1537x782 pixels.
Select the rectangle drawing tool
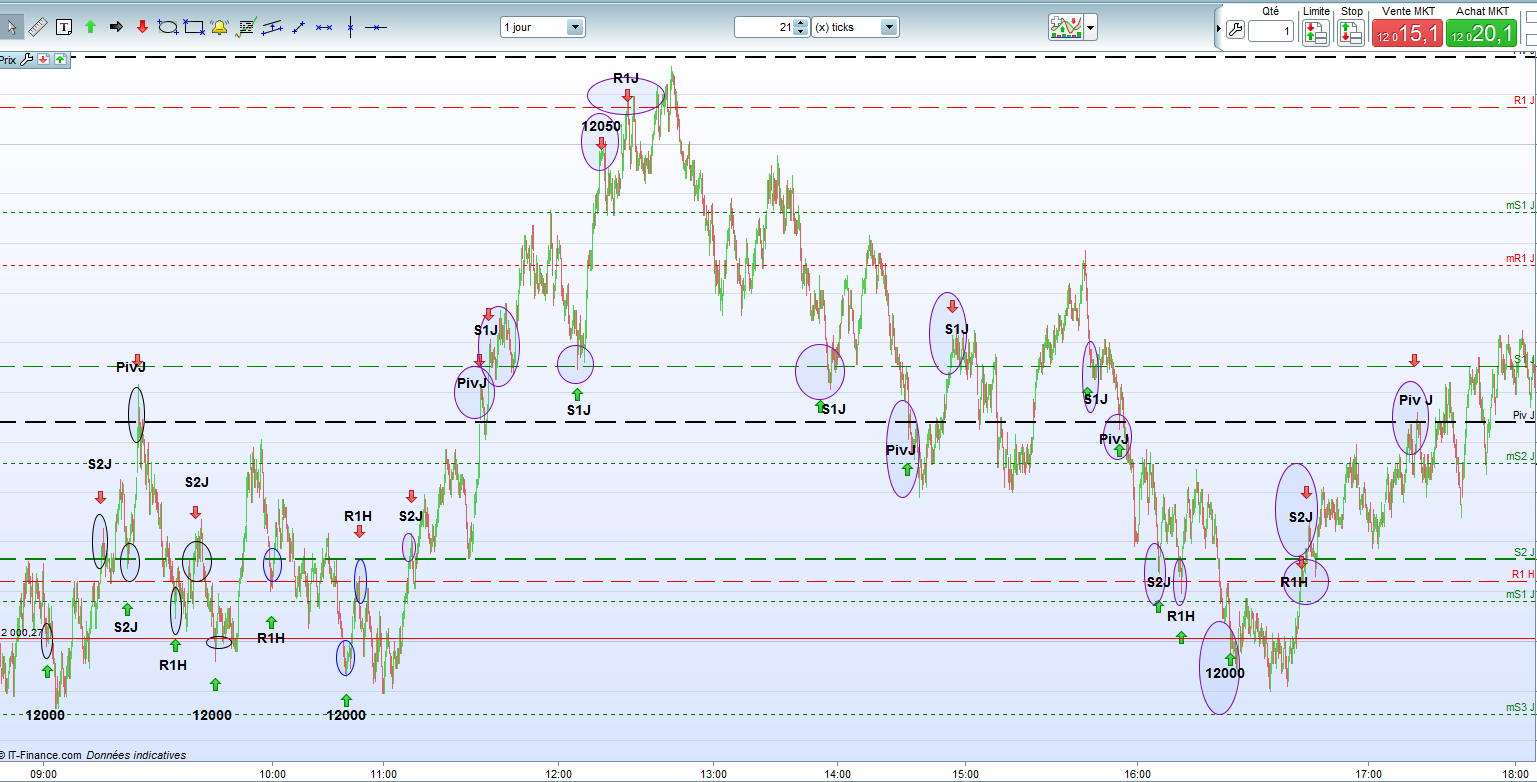[x=194, y=27]
